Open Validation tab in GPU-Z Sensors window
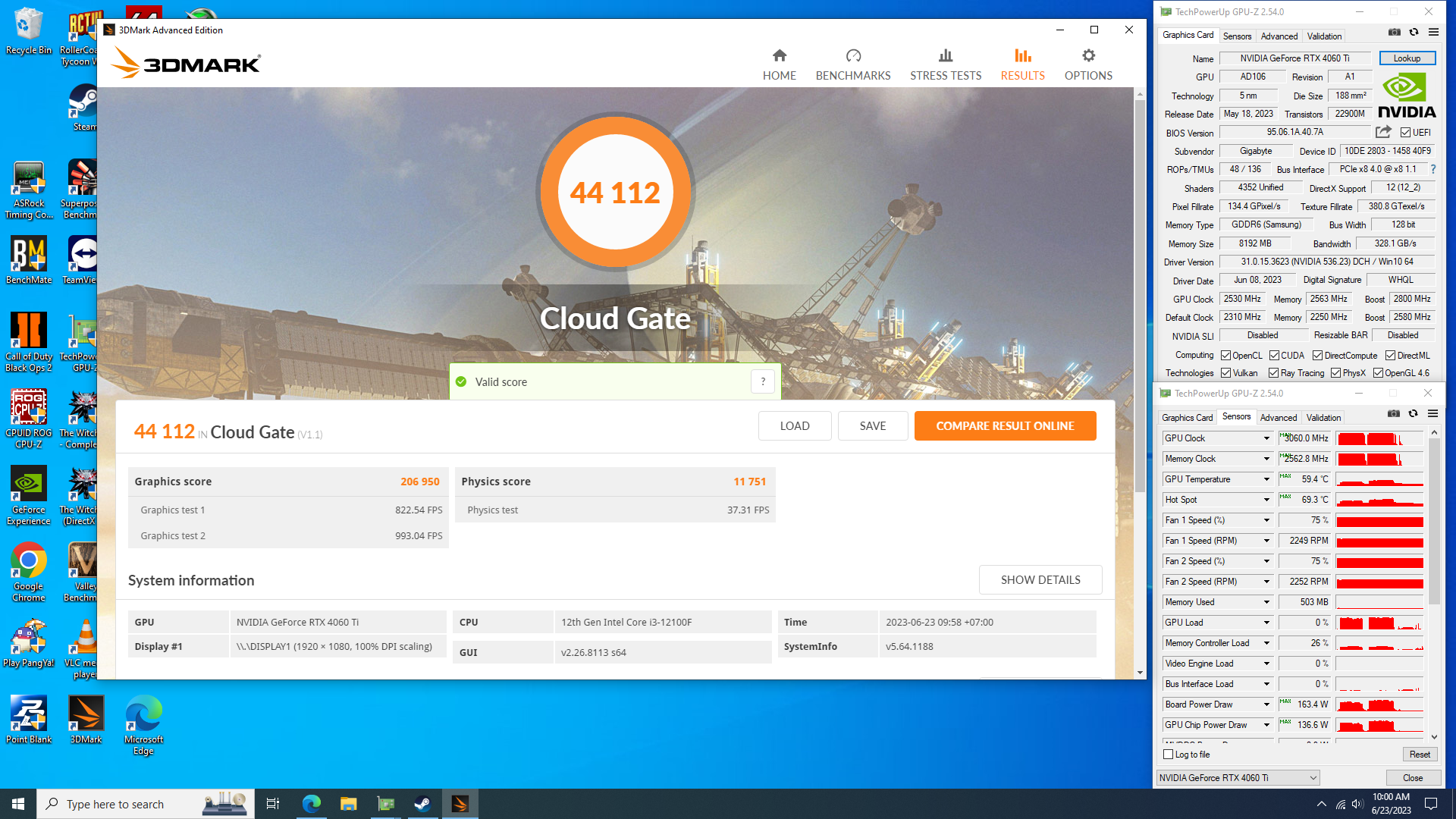 [x=1323, y=418]
